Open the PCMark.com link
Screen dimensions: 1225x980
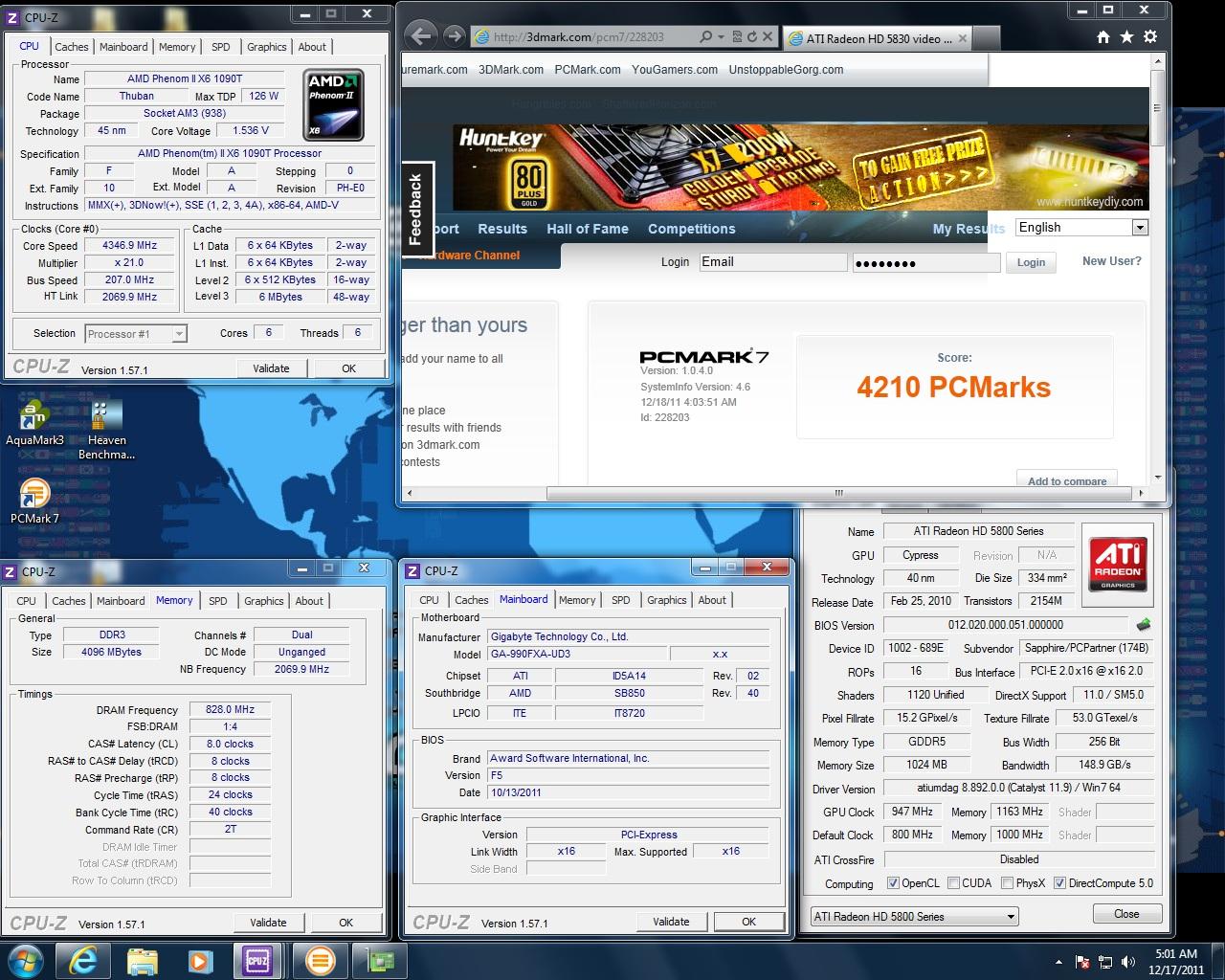(x=588, y=70)
